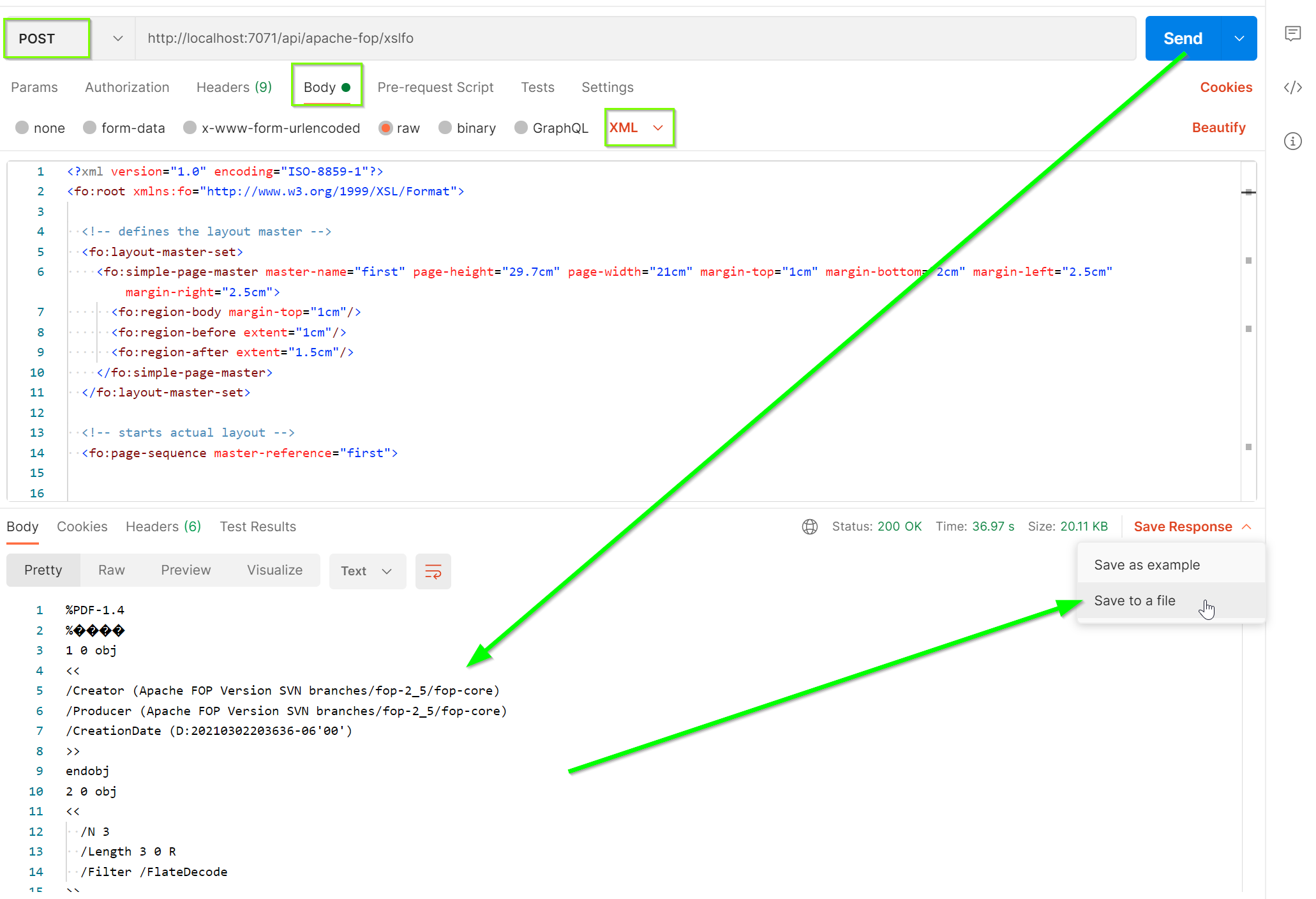The height and width of the screenshot is (899, 1316).
Task: Select the none body type
Action: pos(22,128)
